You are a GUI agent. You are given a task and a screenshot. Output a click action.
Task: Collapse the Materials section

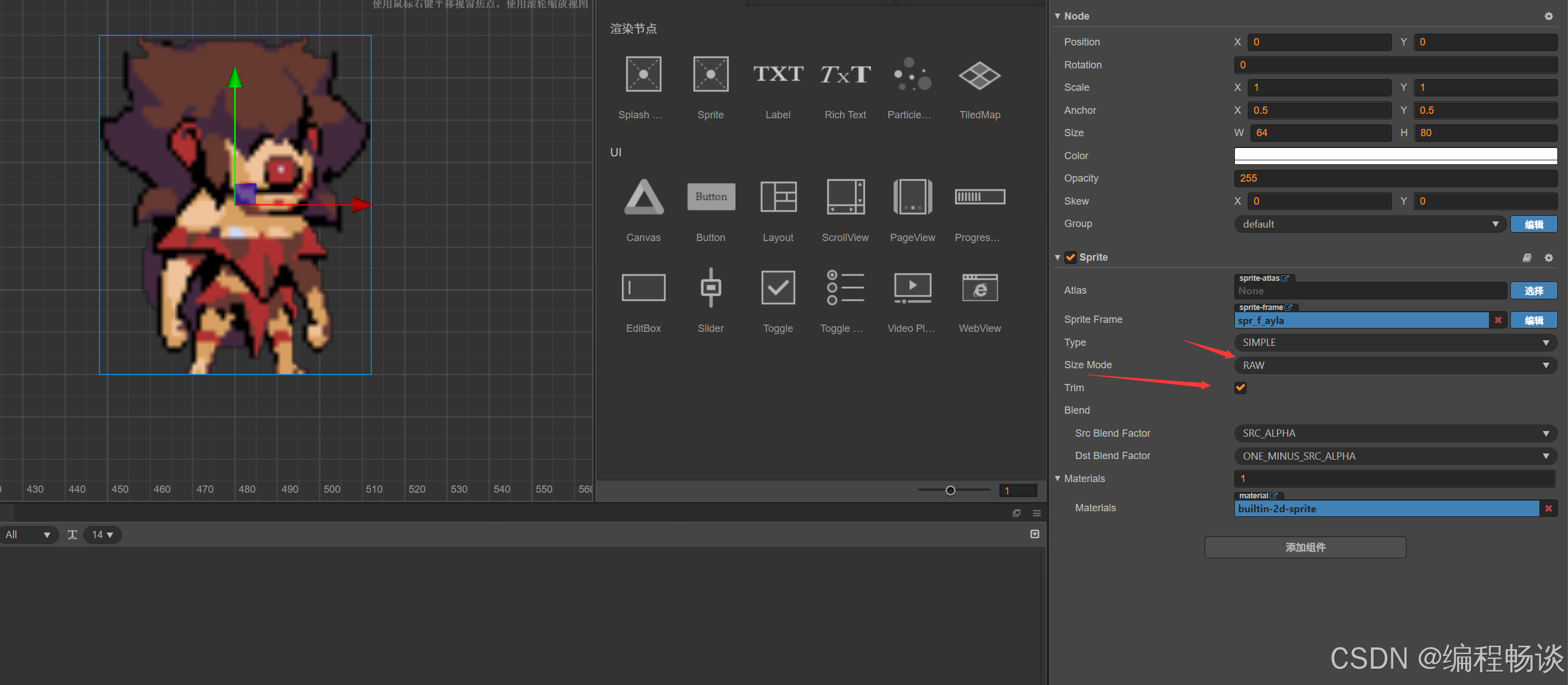(x=1057, y=479)
